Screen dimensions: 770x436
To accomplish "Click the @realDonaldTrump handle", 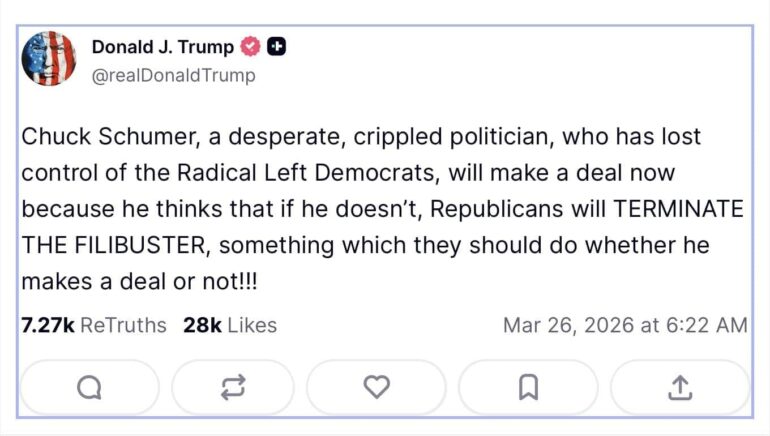I will 173,75.
